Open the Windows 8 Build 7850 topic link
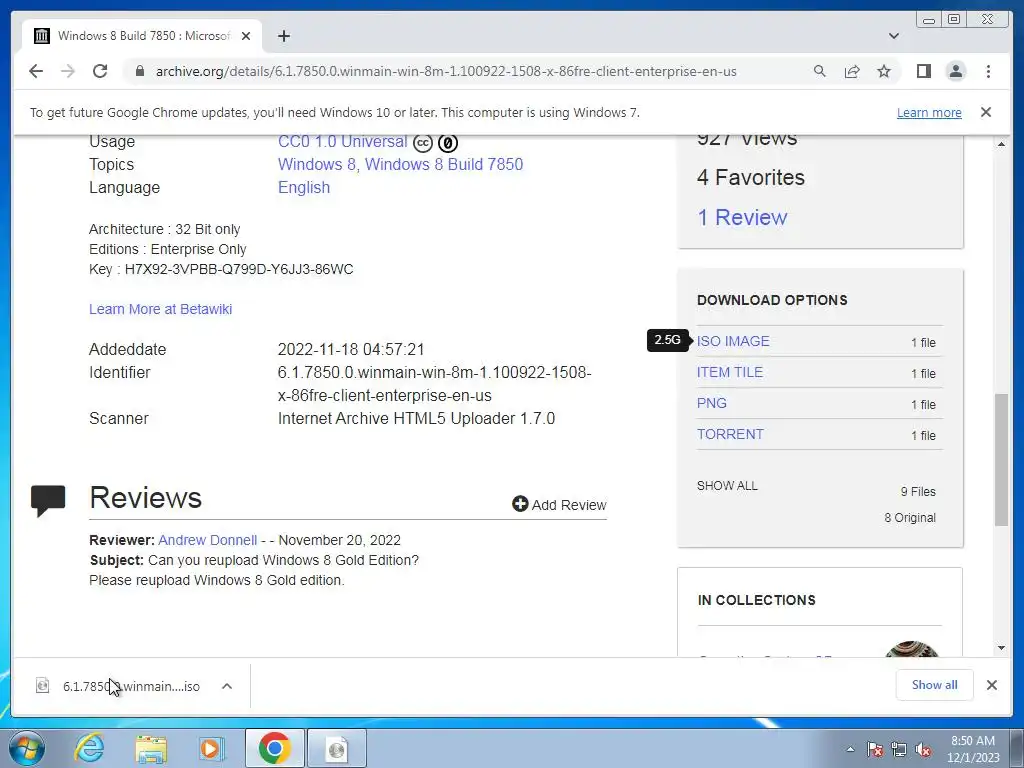The width and height of the screenshot is (1024, 768). 444,165
